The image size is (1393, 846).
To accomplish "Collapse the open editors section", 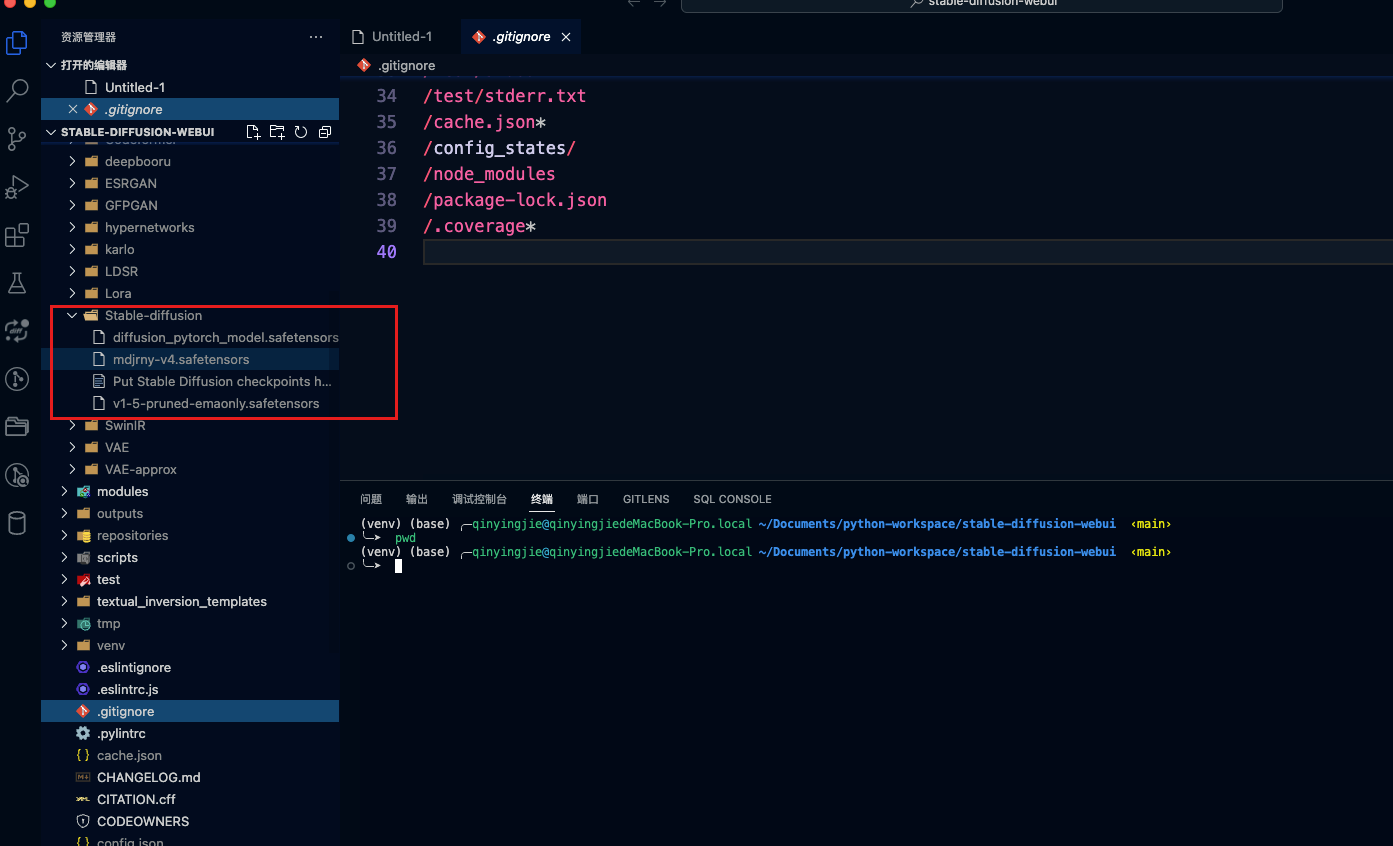I will [51, 65].
